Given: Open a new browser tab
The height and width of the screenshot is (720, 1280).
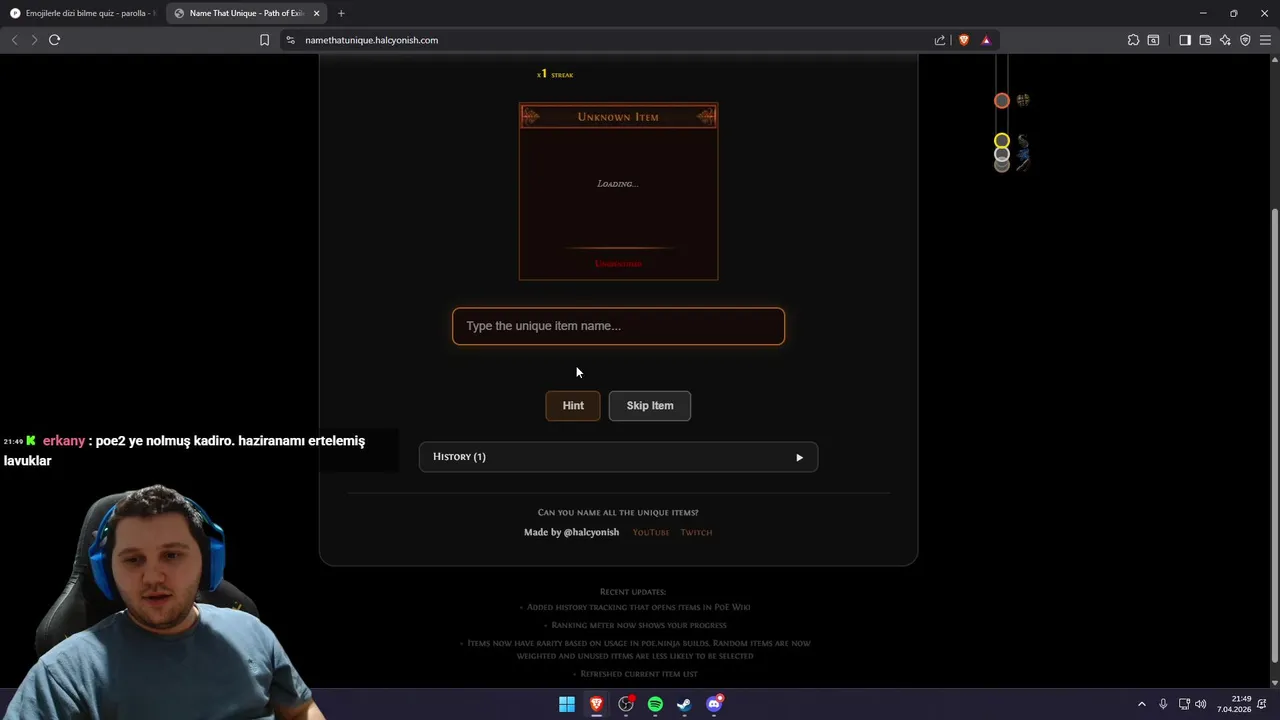Looking at the screenshot, I should coord(341,13).
